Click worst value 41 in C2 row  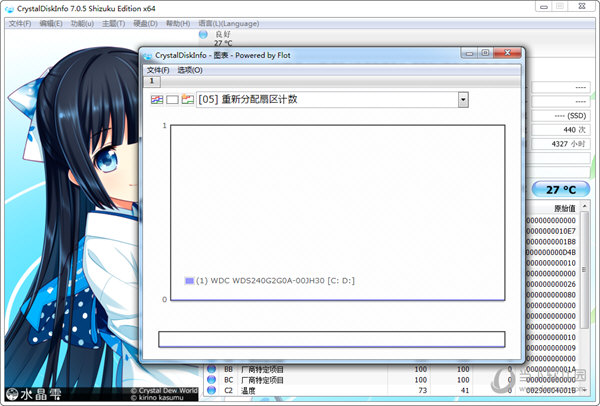click(x=465, y=390)
